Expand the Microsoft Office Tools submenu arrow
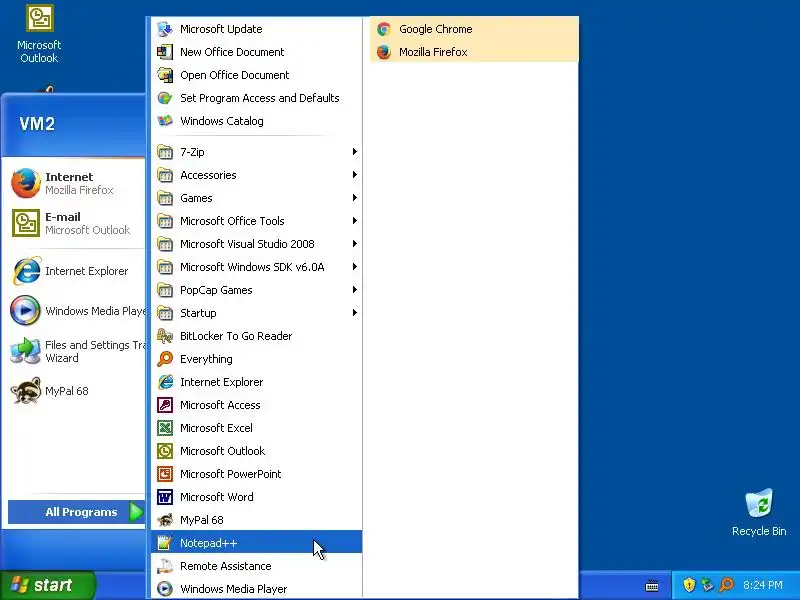Viewport: 800px width, 600px height. pyautogui.click(x=354, y=220)
